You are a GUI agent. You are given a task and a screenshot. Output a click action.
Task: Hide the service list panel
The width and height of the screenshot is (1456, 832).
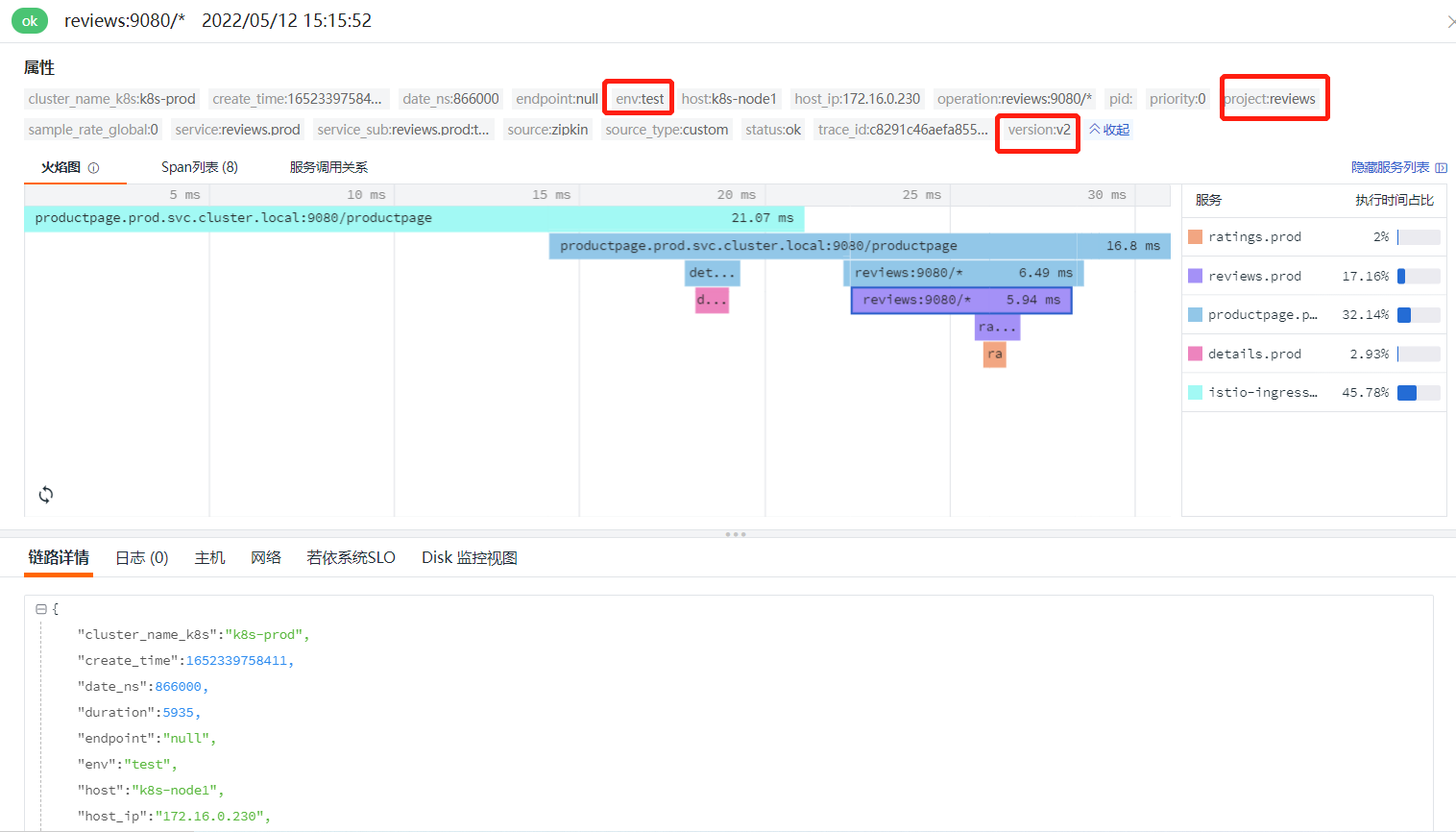click(x=1397, y=167)
